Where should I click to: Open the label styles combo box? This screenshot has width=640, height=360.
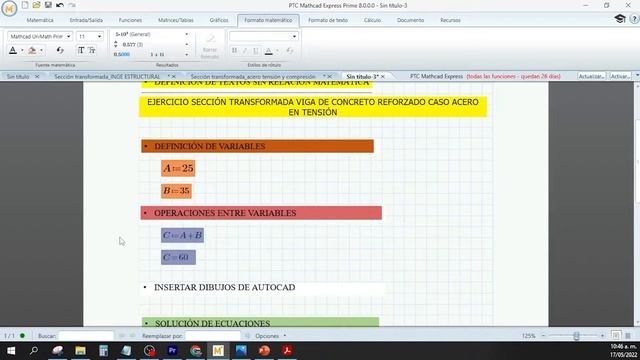coord(264,36)
